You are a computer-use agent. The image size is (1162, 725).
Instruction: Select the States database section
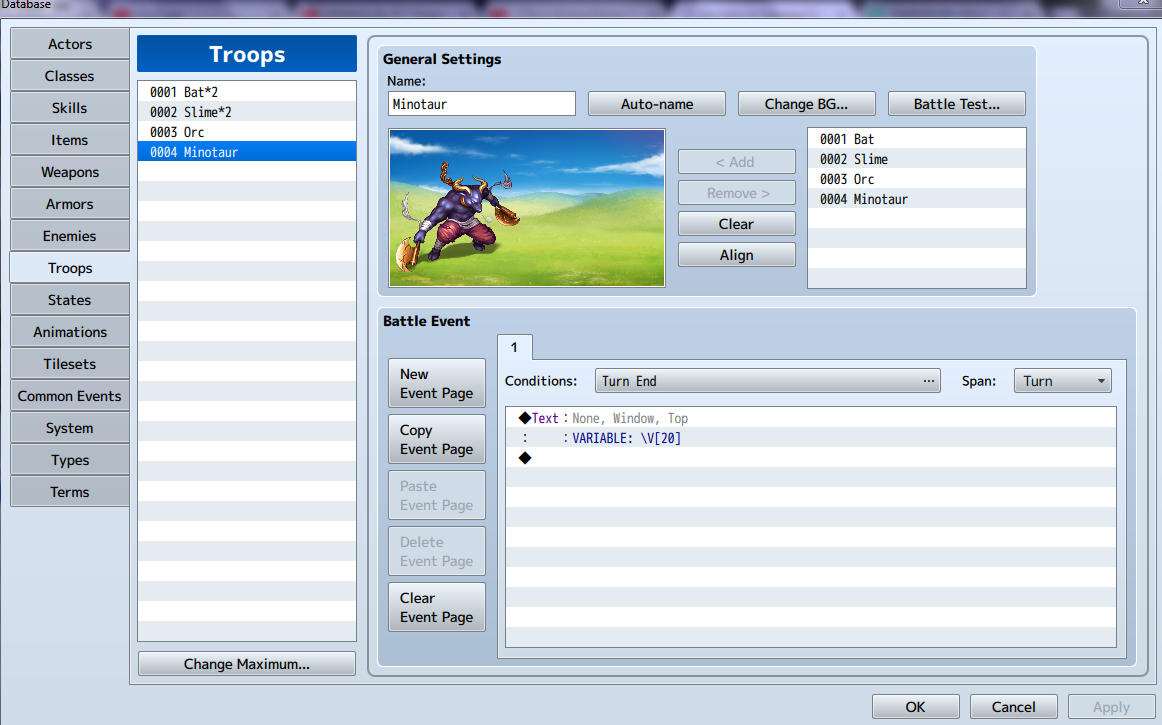pyautogui.click(x=69, y=299)
